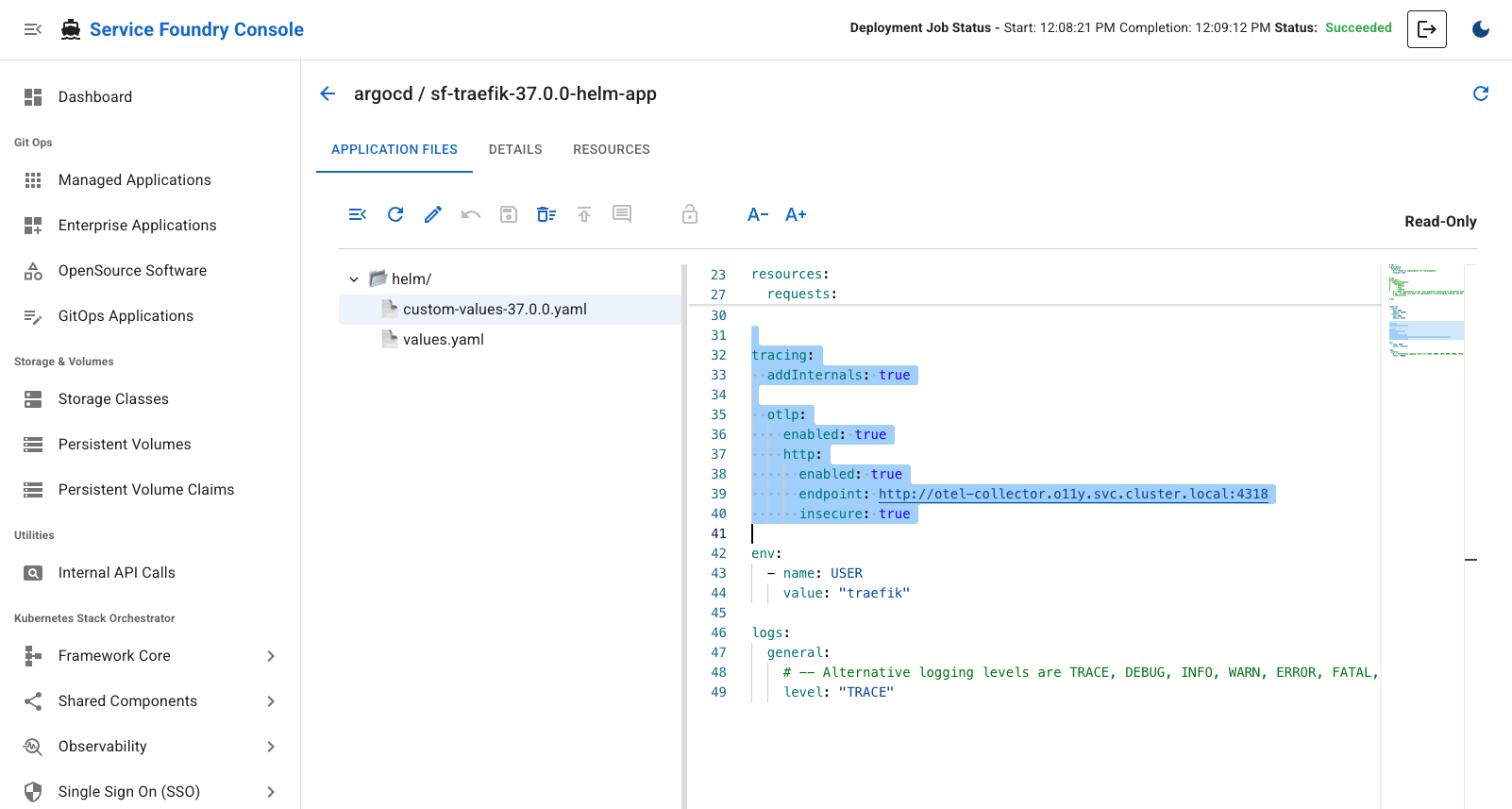Reload file using toolbar refresh icon
1512x809 pixels.
pos(395,214)
